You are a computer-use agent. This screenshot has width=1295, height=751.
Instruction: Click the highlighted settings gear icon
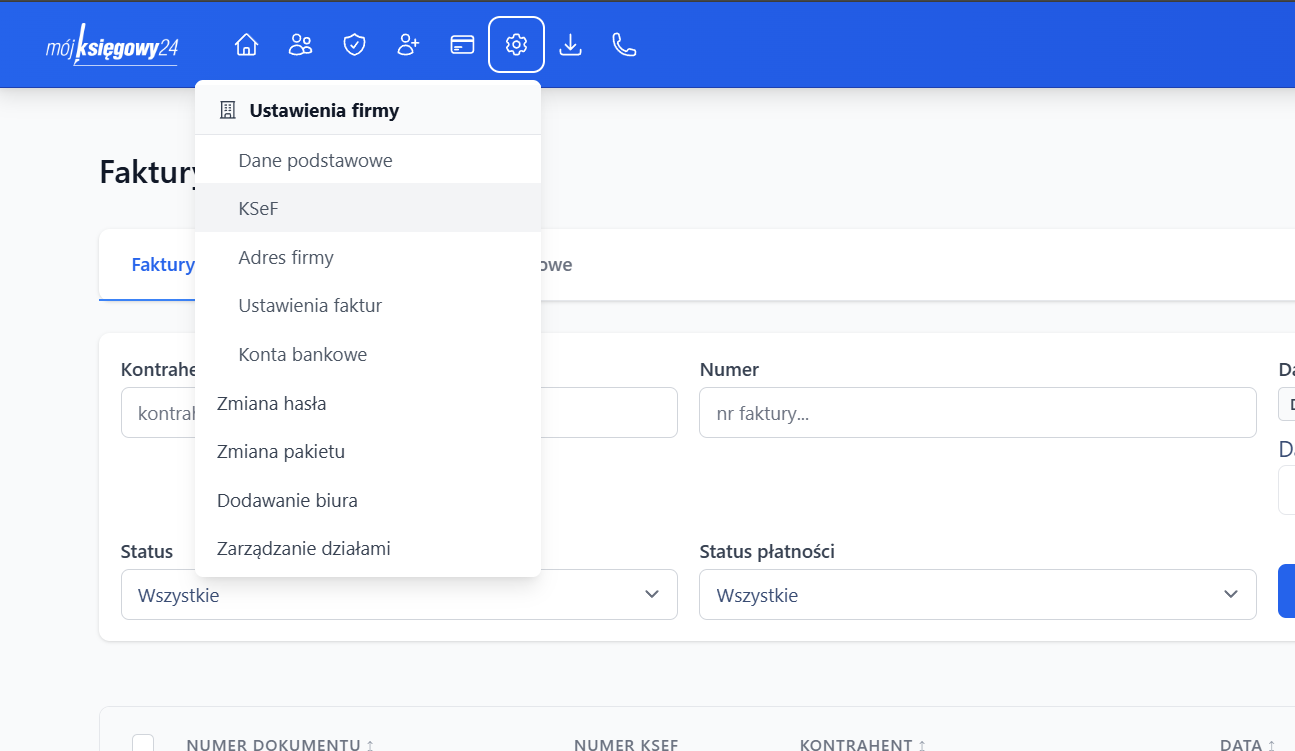pyautogui.click(x=516, y=44)
